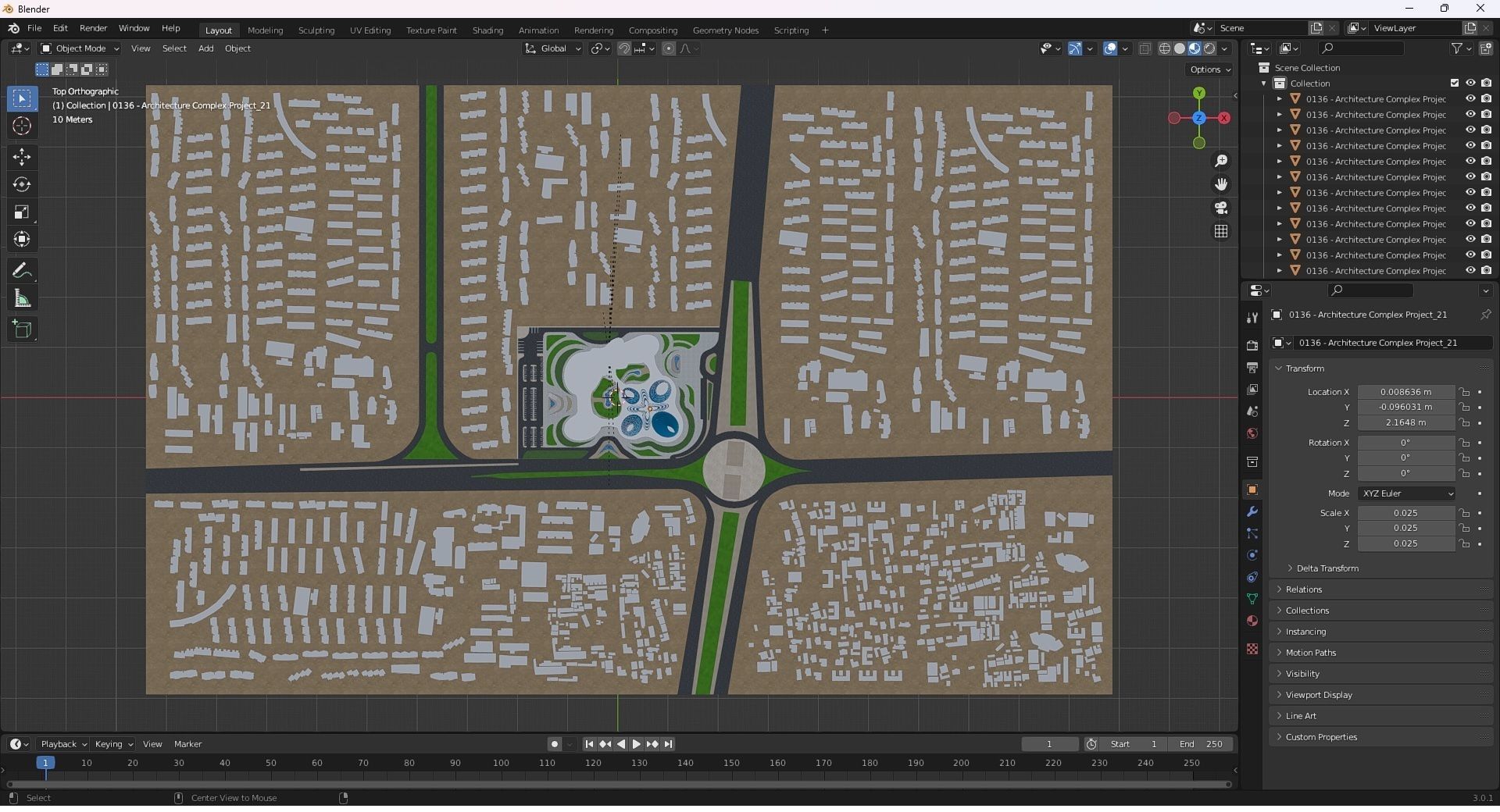Expand the Delta Transform panel
The height and width of the screenshot is (812, 1500).
pyautogui.click(x=1327, y=568)
